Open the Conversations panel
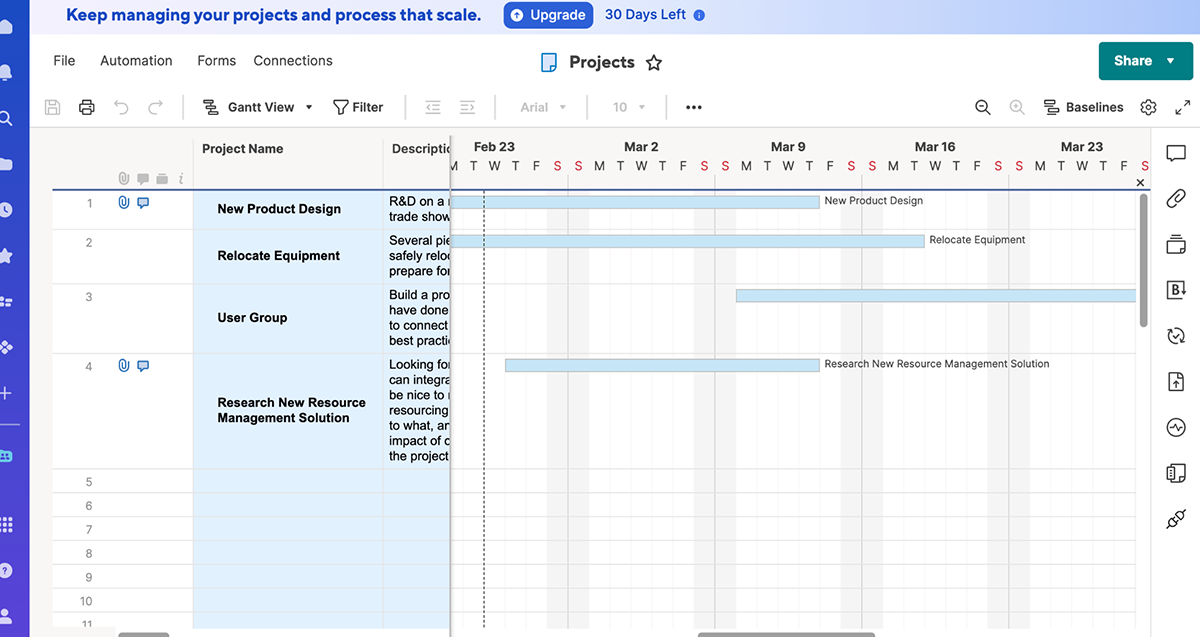 [1176, 154]
